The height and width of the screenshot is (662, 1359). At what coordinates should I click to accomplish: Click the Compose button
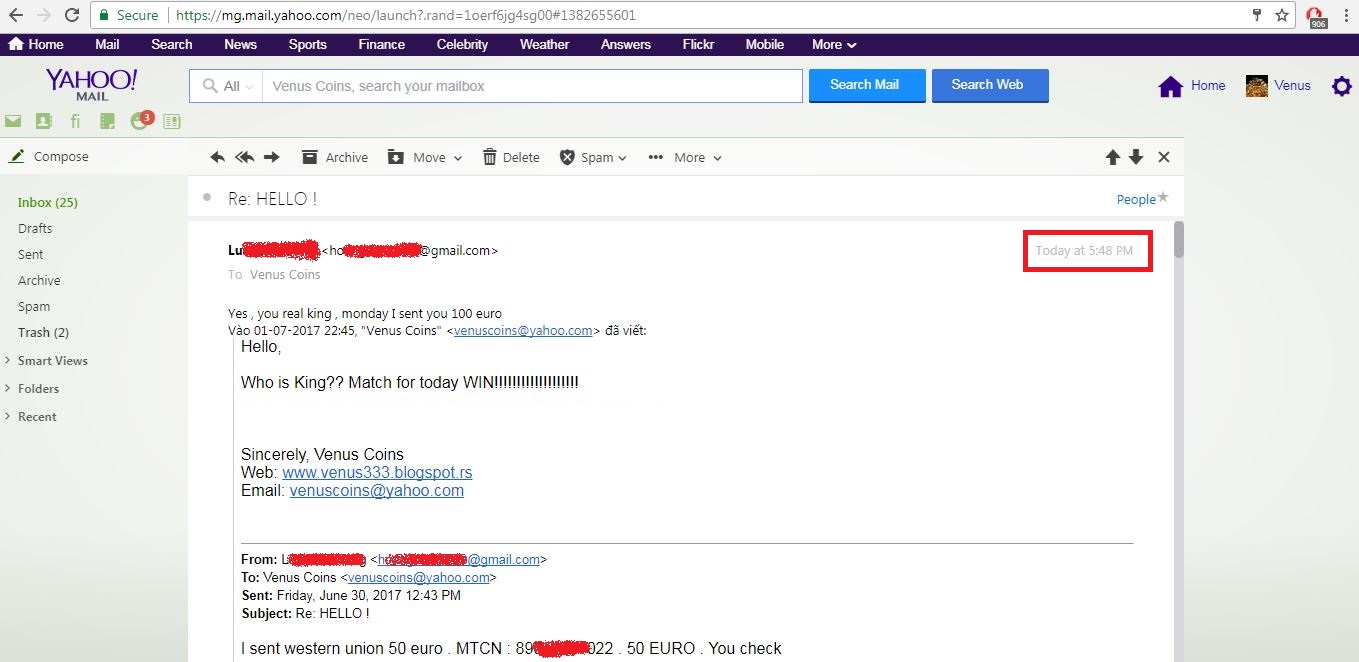pyautogui.click(x=49, y=156)
